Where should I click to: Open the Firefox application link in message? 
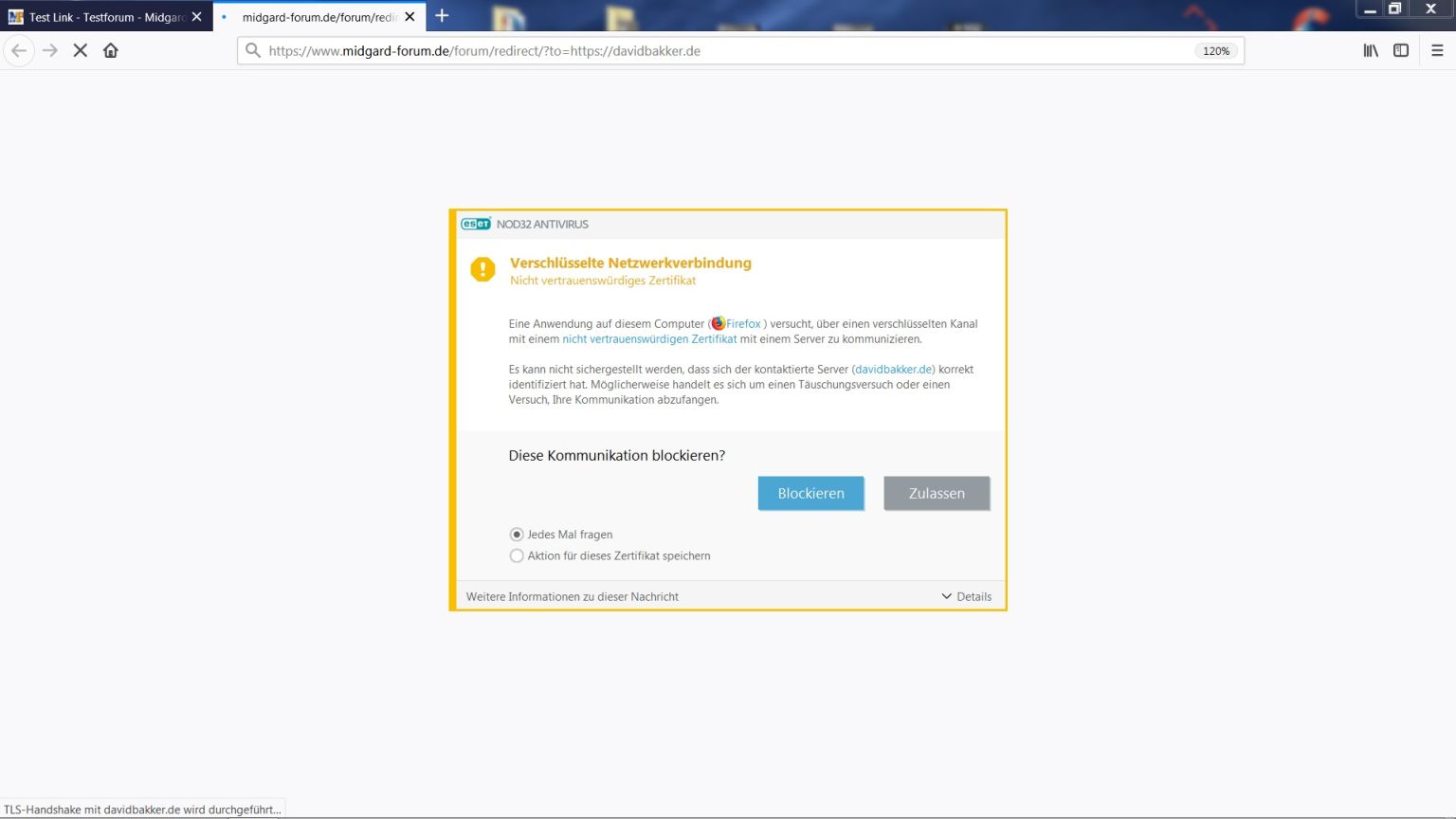743,323
